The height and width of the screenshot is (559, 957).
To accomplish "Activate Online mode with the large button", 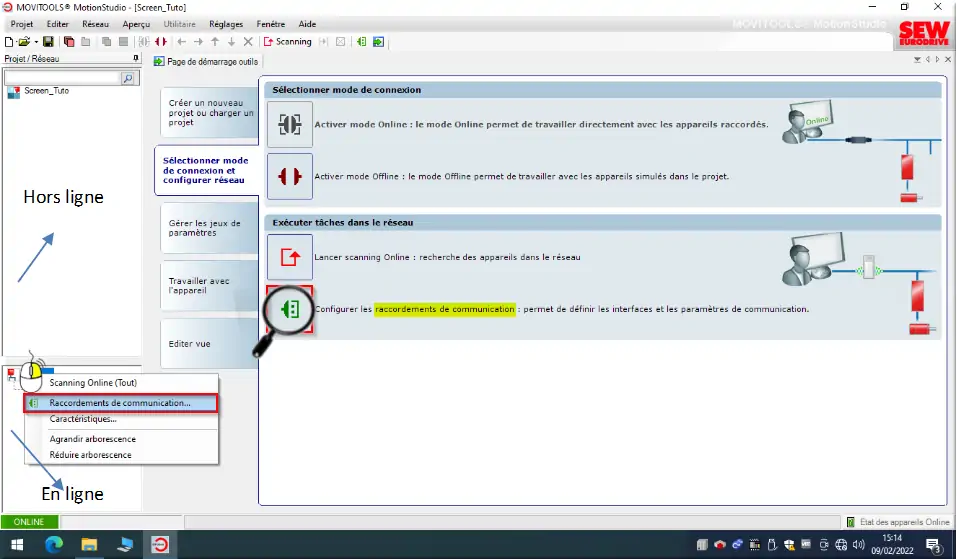I will pyautogui.click(x=290, y=124).
